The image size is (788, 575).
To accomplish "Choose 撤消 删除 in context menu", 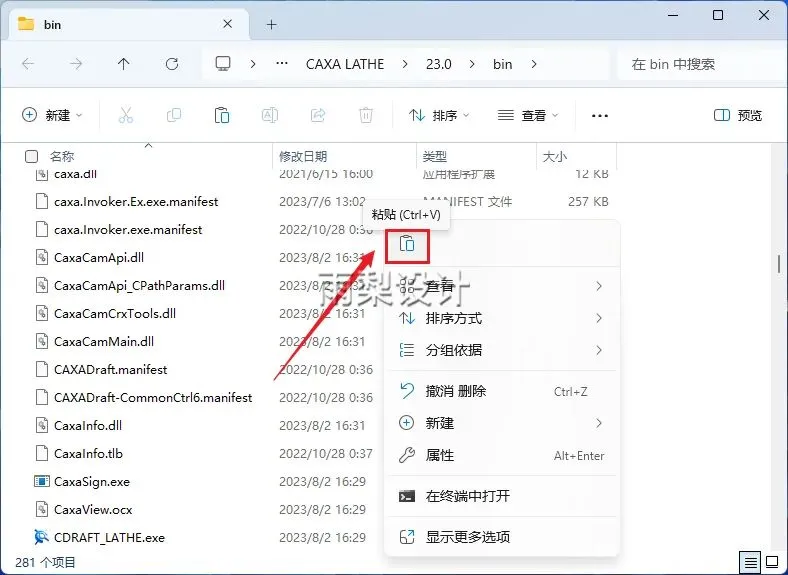I will pos(501,391).
